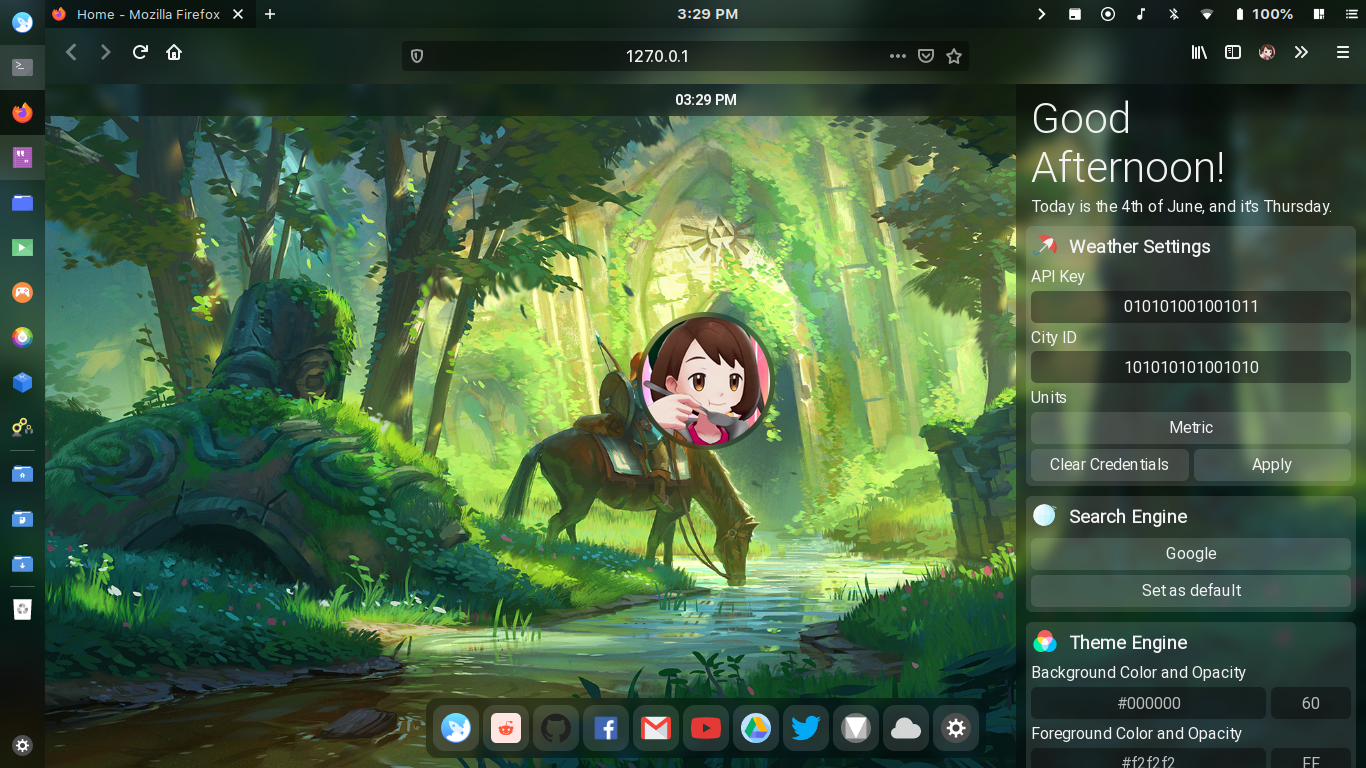Open the page actions three-dot menu
This screenshot has height=768, width=1366.
tap(897, 56)
